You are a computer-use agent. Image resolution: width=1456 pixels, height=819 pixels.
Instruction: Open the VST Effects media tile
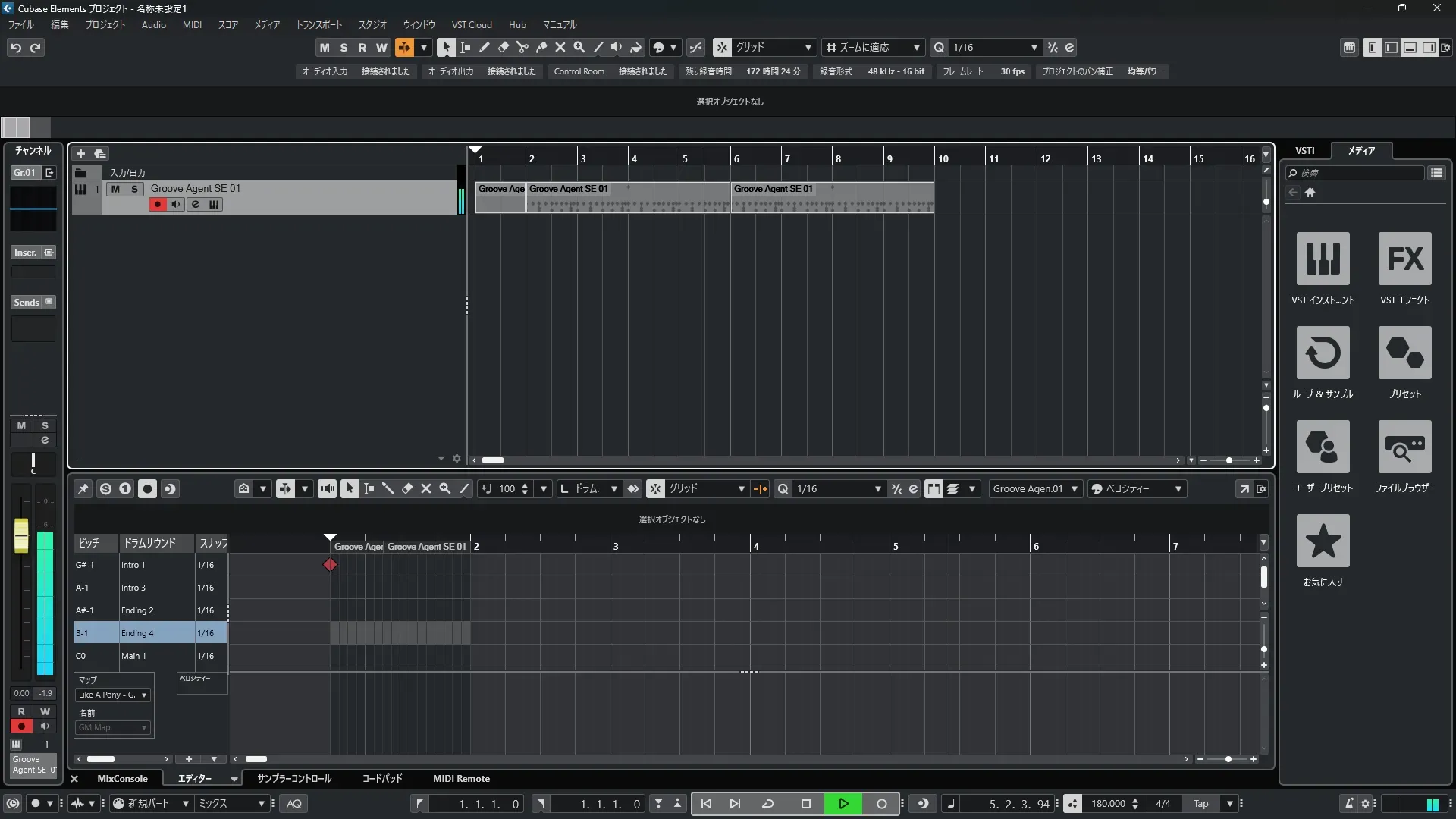1404,259
